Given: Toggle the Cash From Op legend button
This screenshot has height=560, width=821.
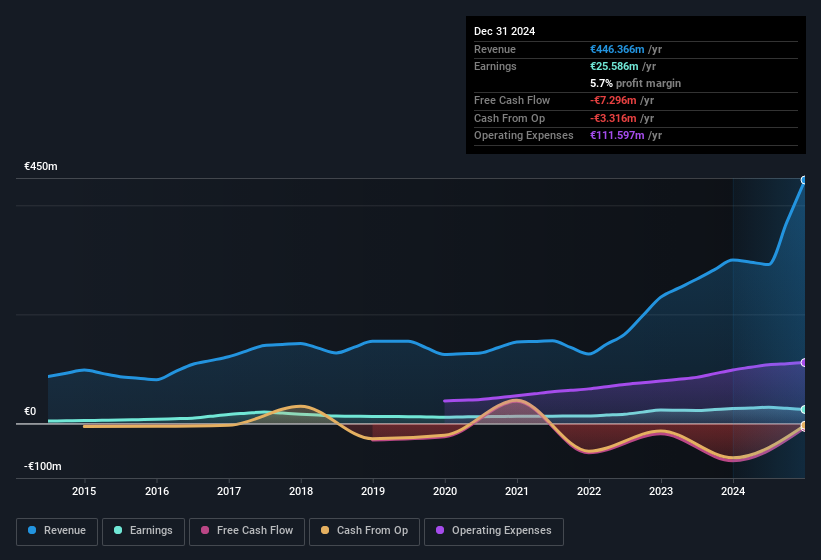Looking at the screenshot, I should [x=364, y=531].
